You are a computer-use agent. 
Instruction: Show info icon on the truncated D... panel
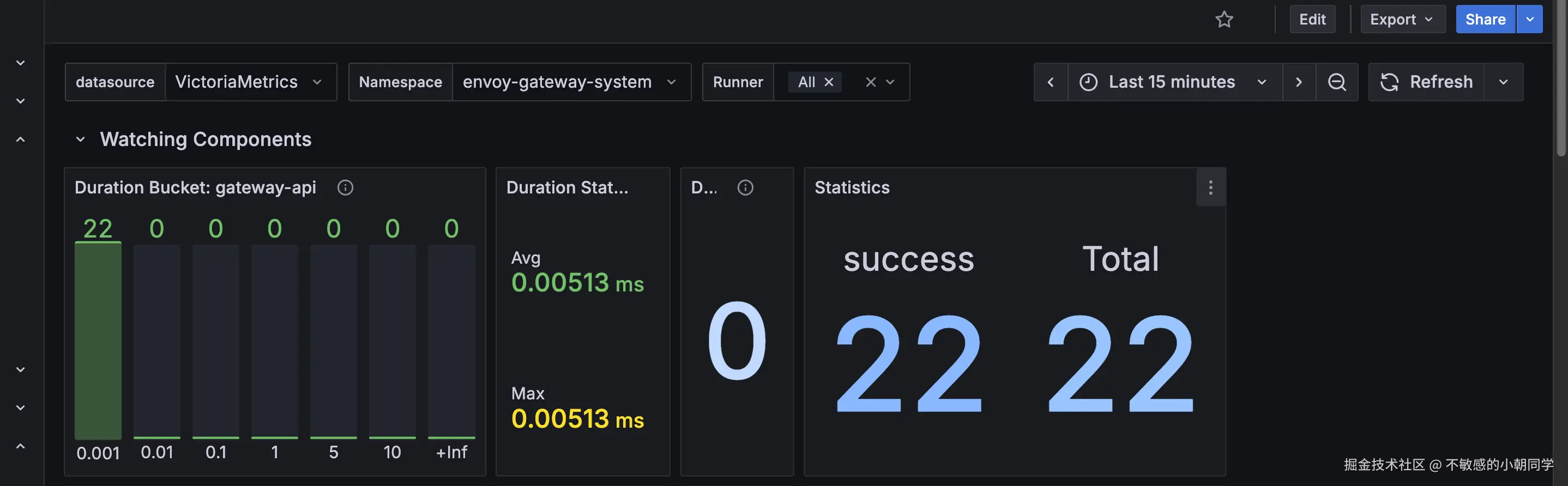(x=745, y=187)
